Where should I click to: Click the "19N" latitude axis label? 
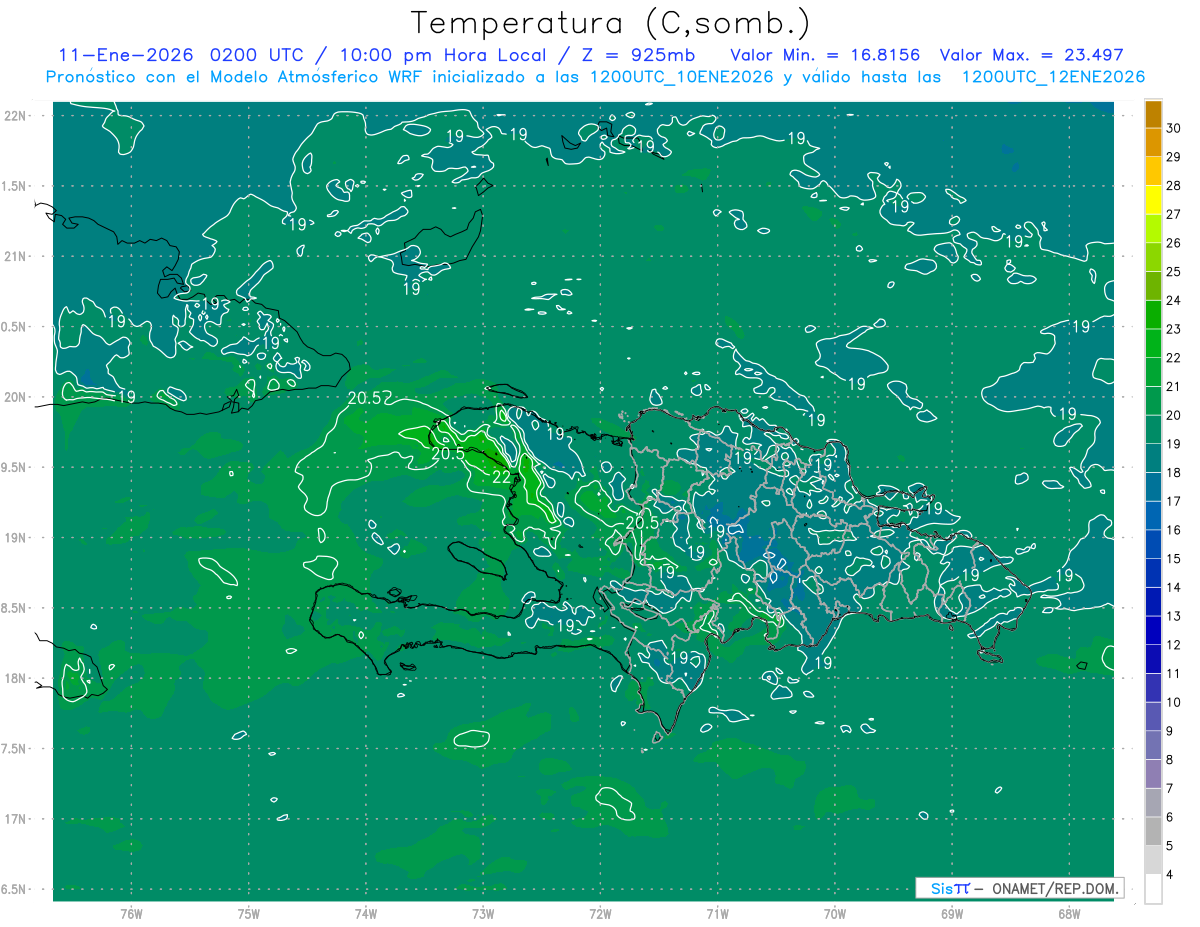point(16,537)
